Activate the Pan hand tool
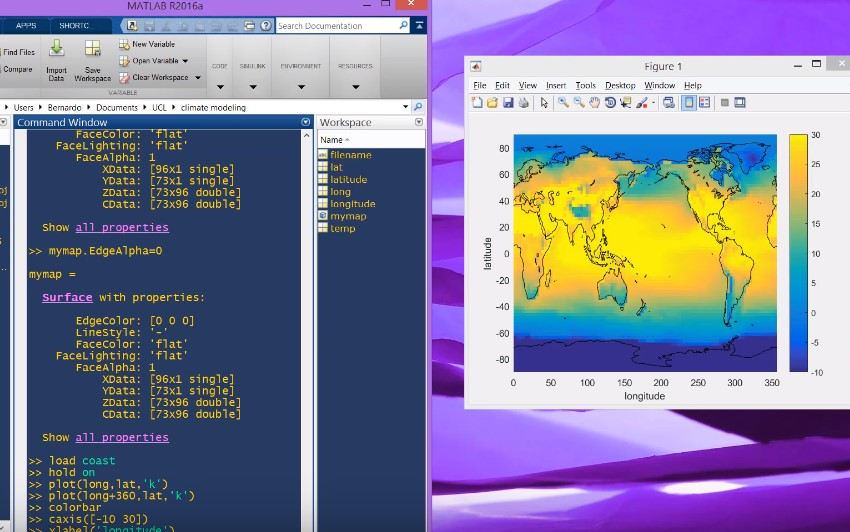The height and width of the screenshot is (532, 850). point(595,102)
